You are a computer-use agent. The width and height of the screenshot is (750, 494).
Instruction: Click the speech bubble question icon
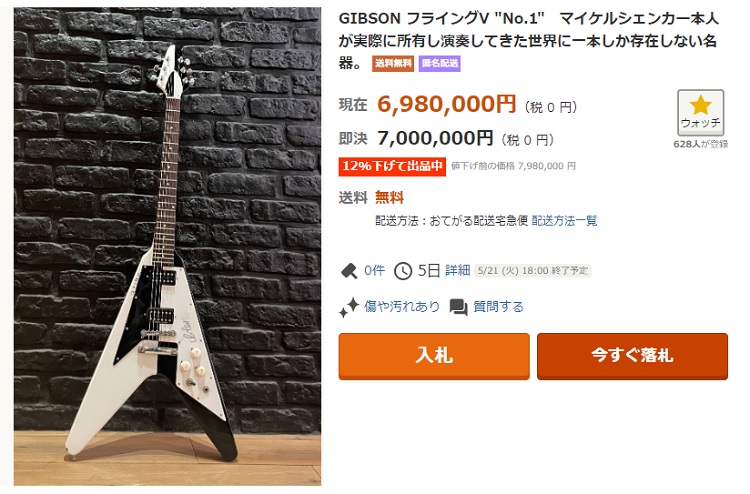pos(458,307)
